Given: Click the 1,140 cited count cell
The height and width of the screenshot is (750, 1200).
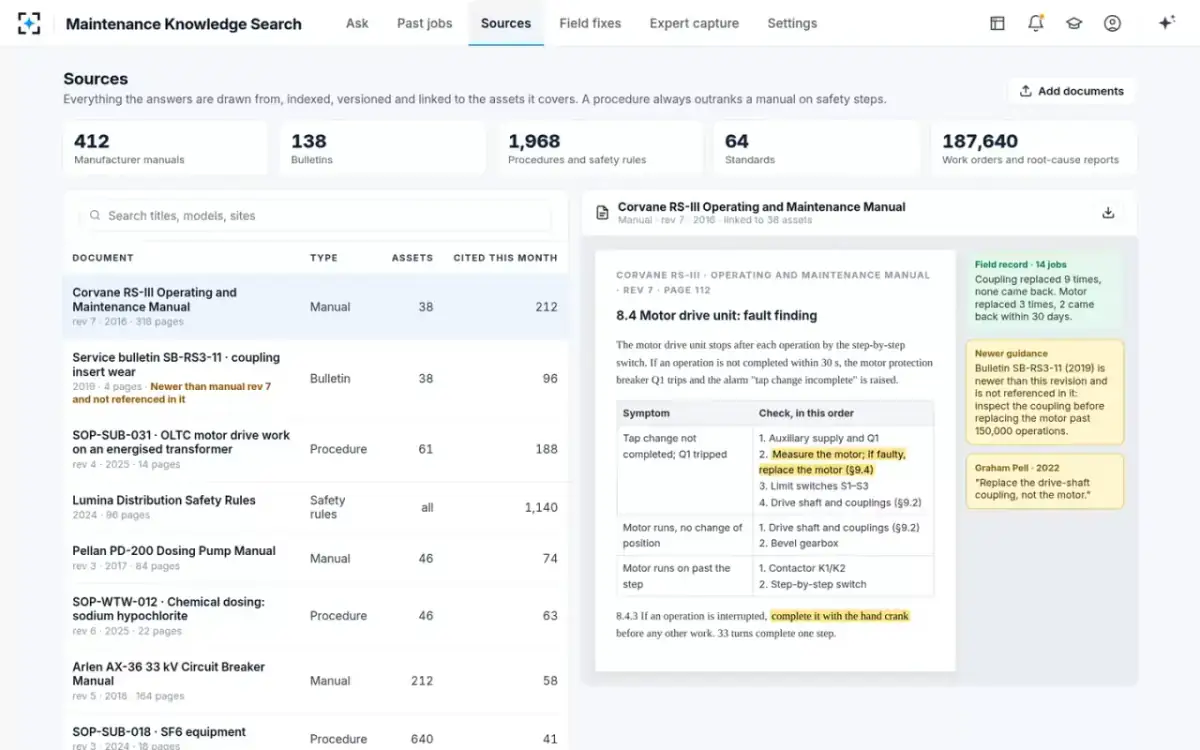Looking at the screenshot, I should [x=541, y=508].
